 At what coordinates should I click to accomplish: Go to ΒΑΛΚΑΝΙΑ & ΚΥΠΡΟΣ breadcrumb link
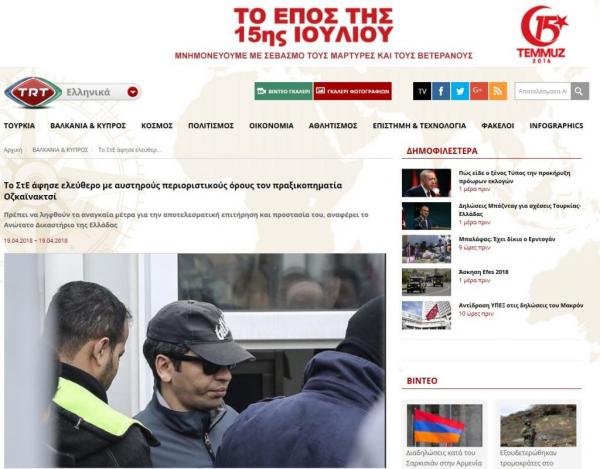60,150
